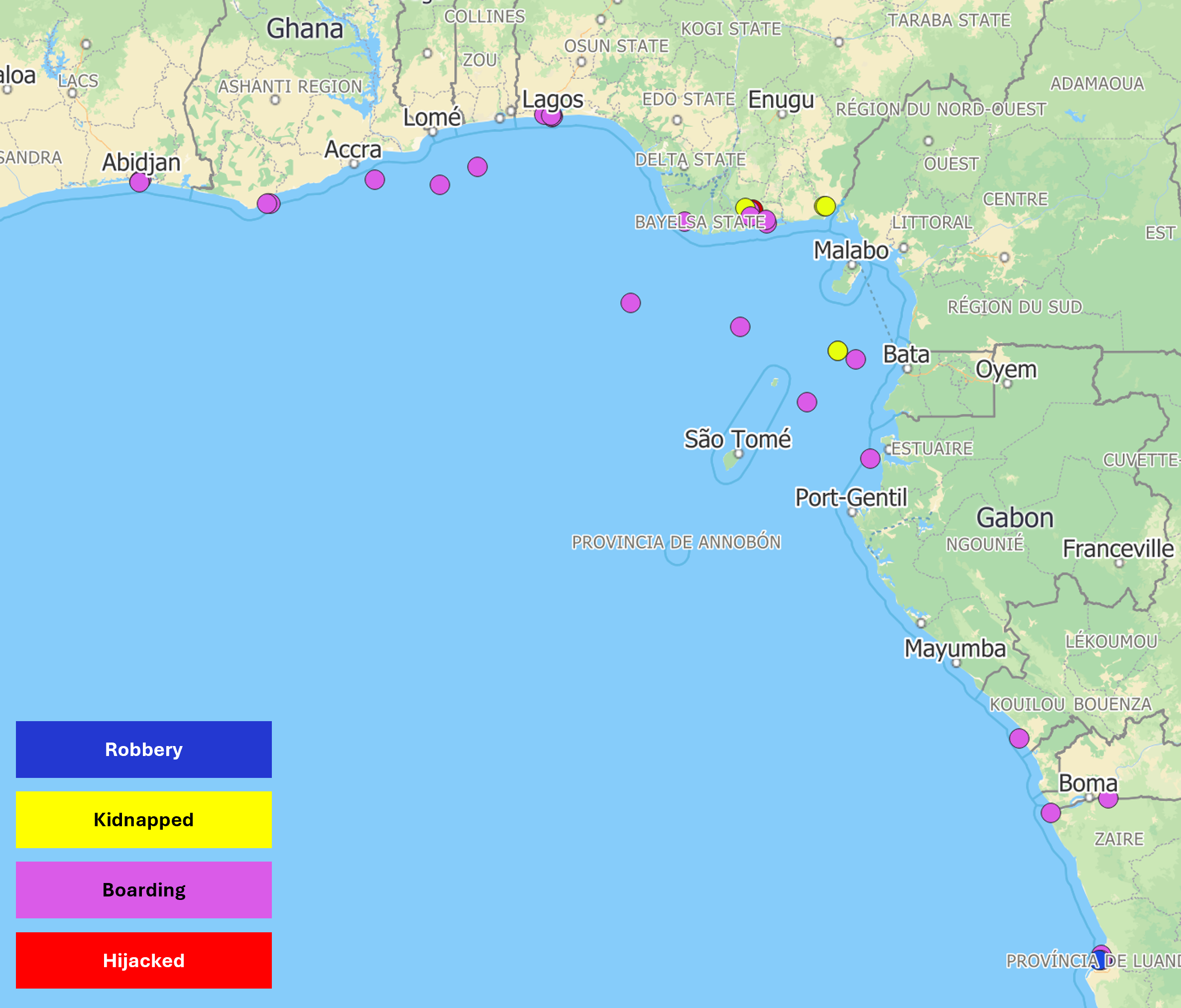Click the boarding marker at Abidjan
Screen dimensions: 1181x1008
tap(139, 182)
